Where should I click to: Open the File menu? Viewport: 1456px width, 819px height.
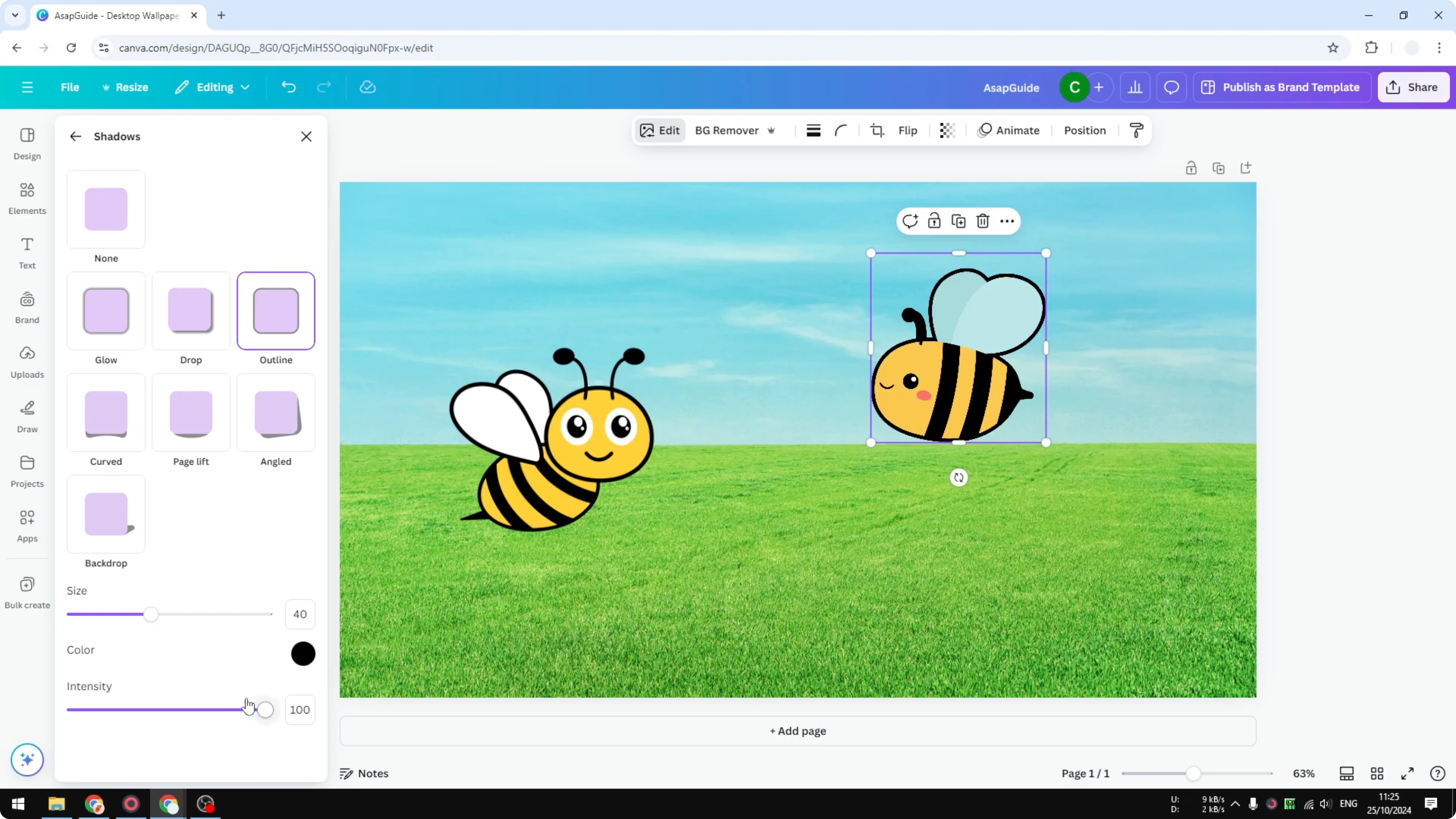pos(70,87)
